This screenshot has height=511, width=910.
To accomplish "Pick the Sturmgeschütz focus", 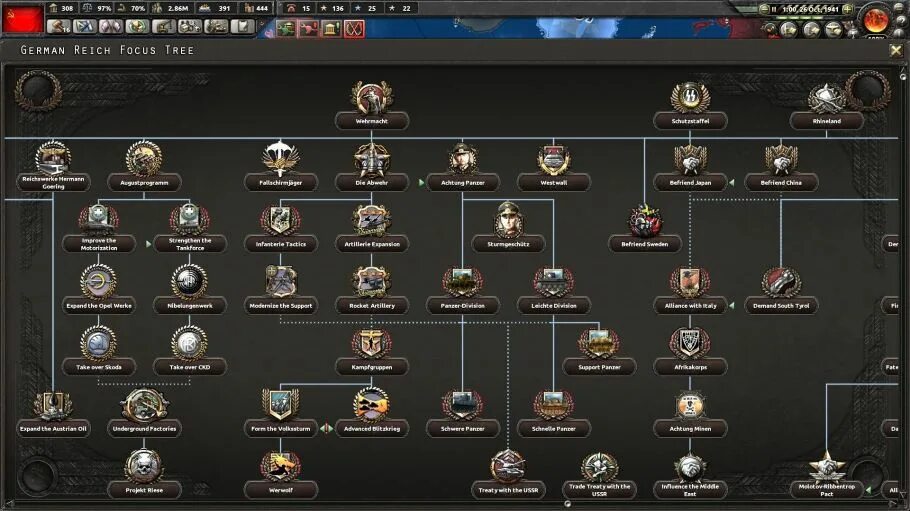I will [x=508, y=229].
